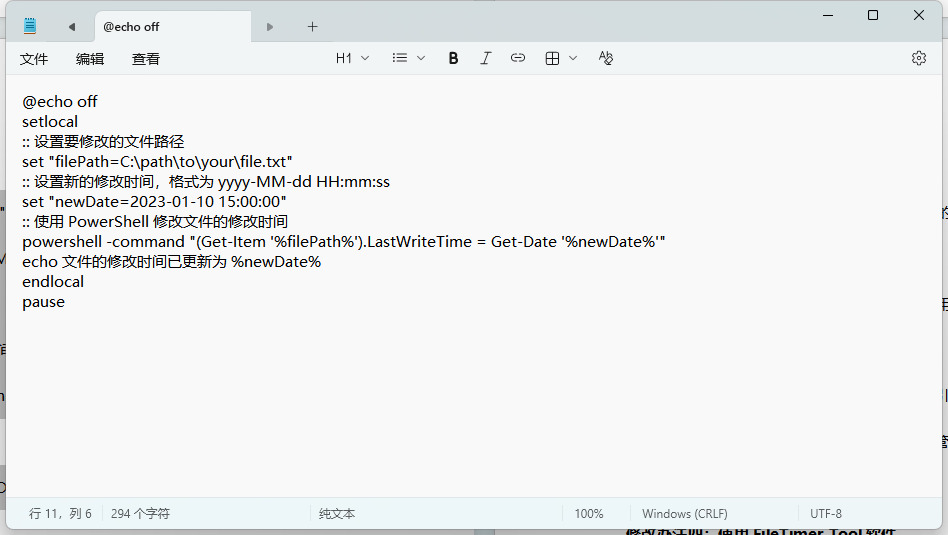Close the Notepad window

(919, 15)
